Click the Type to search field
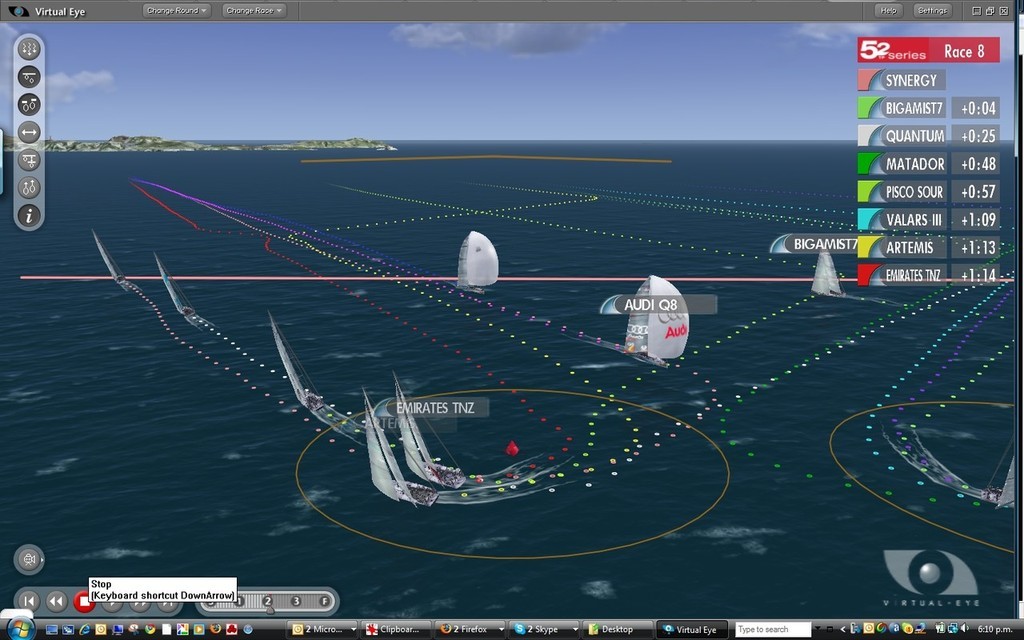This screenshot has width=1024, height=640. pyautogui.click(x=773, y=630)
